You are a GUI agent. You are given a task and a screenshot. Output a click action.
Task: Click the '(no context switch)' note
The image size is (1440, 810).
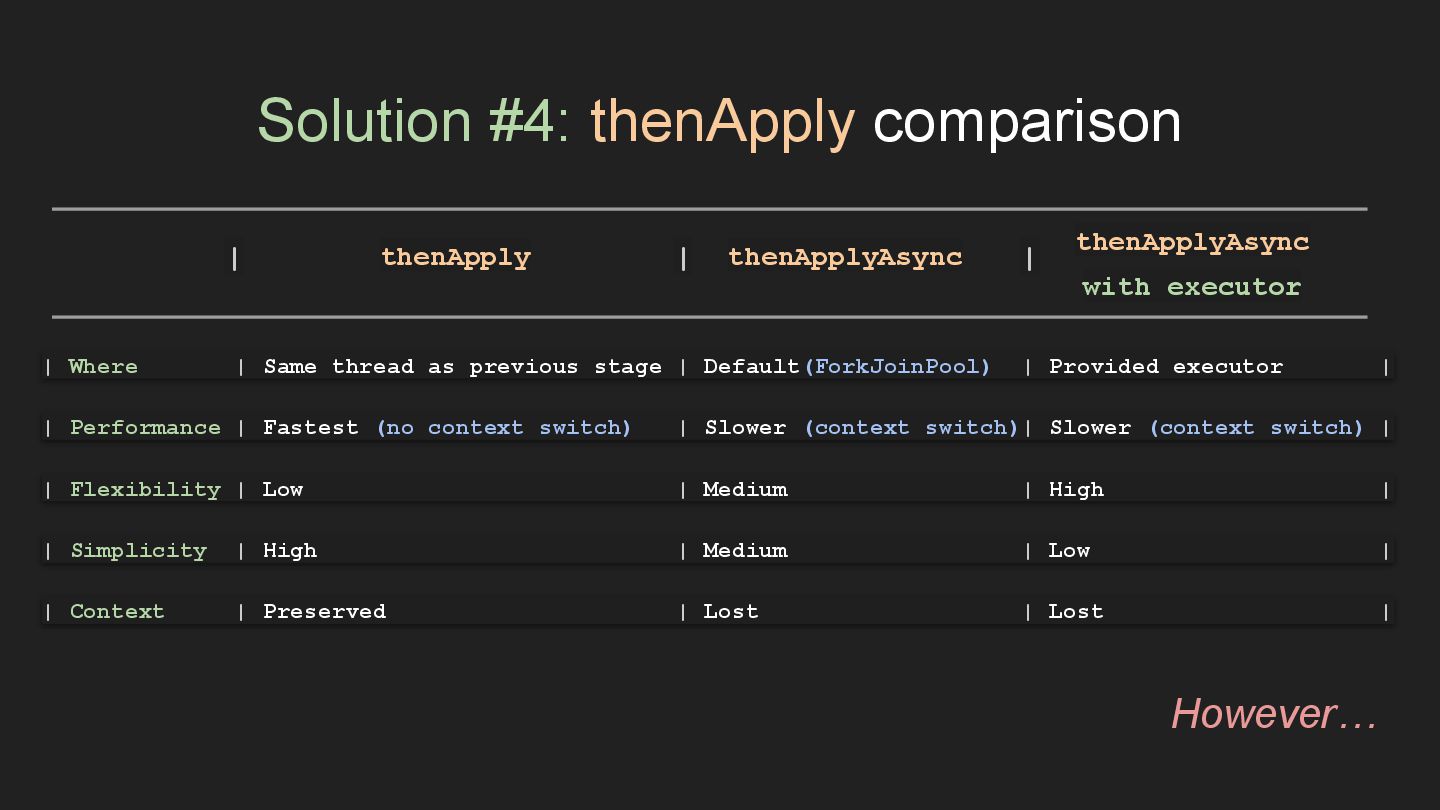(x=504, y=428)
